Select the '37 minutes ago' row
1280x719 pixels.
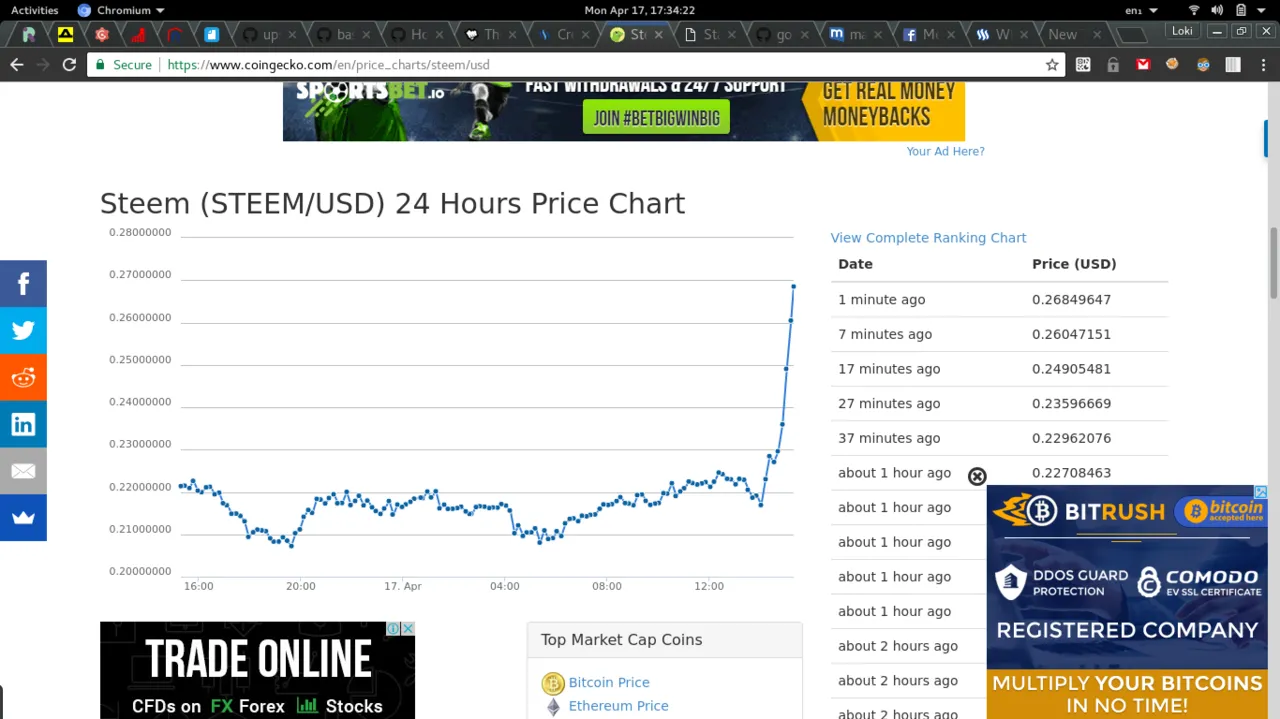pos(999,438)
